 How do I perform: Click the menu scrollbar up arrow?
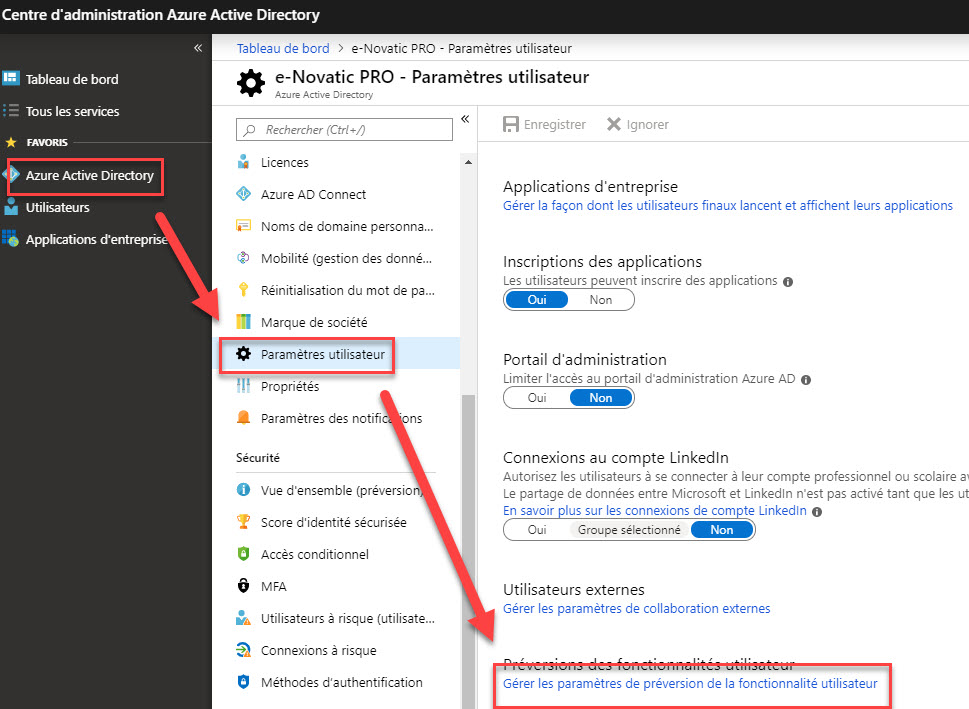[x=468, y=162]
